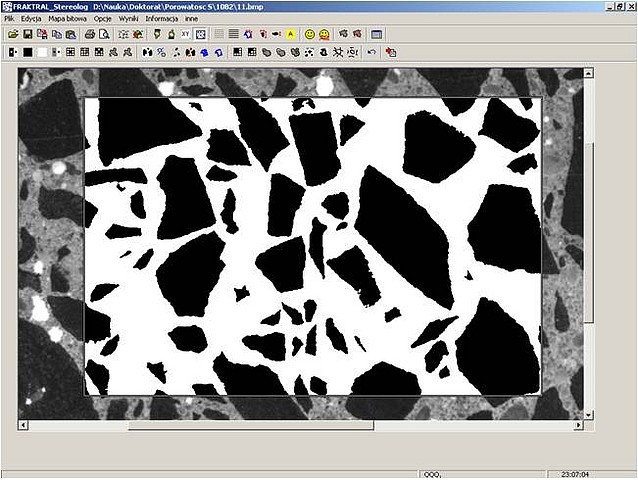
Task: Pick the solid white square swatch
Action: pos(41,51)
